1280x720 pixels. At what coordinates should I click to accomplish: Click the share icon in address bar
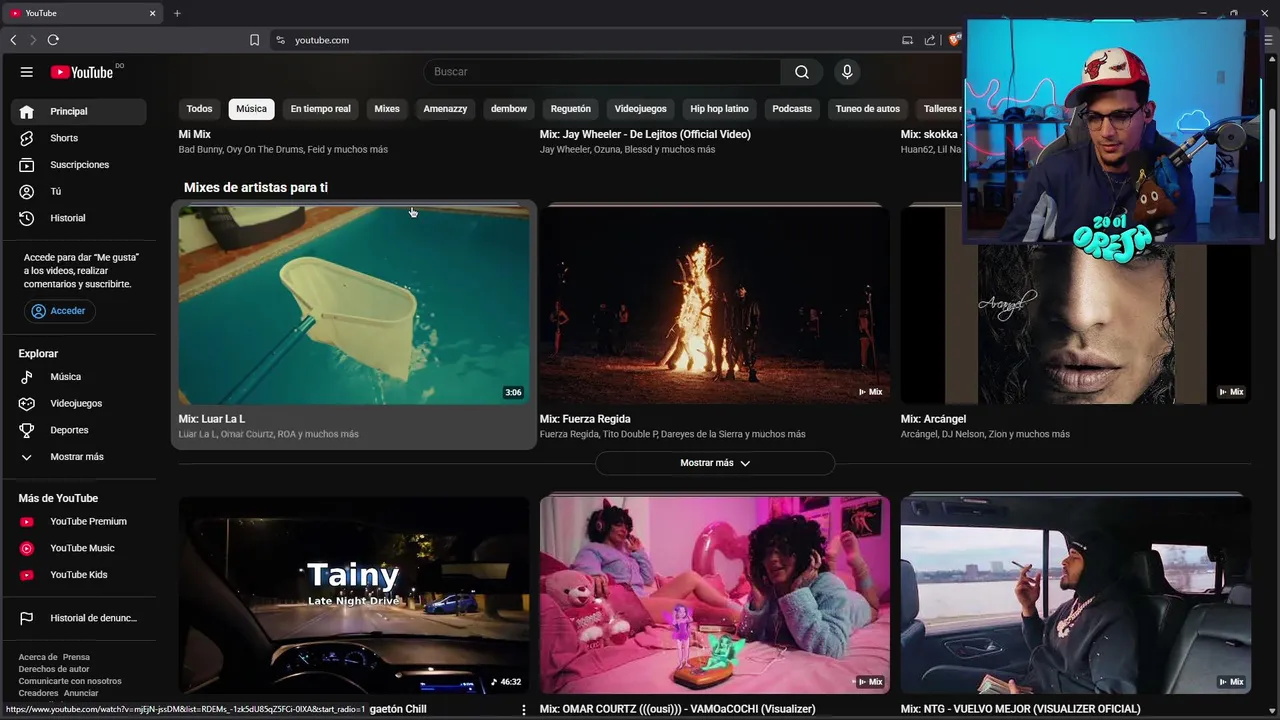(930, 40)
